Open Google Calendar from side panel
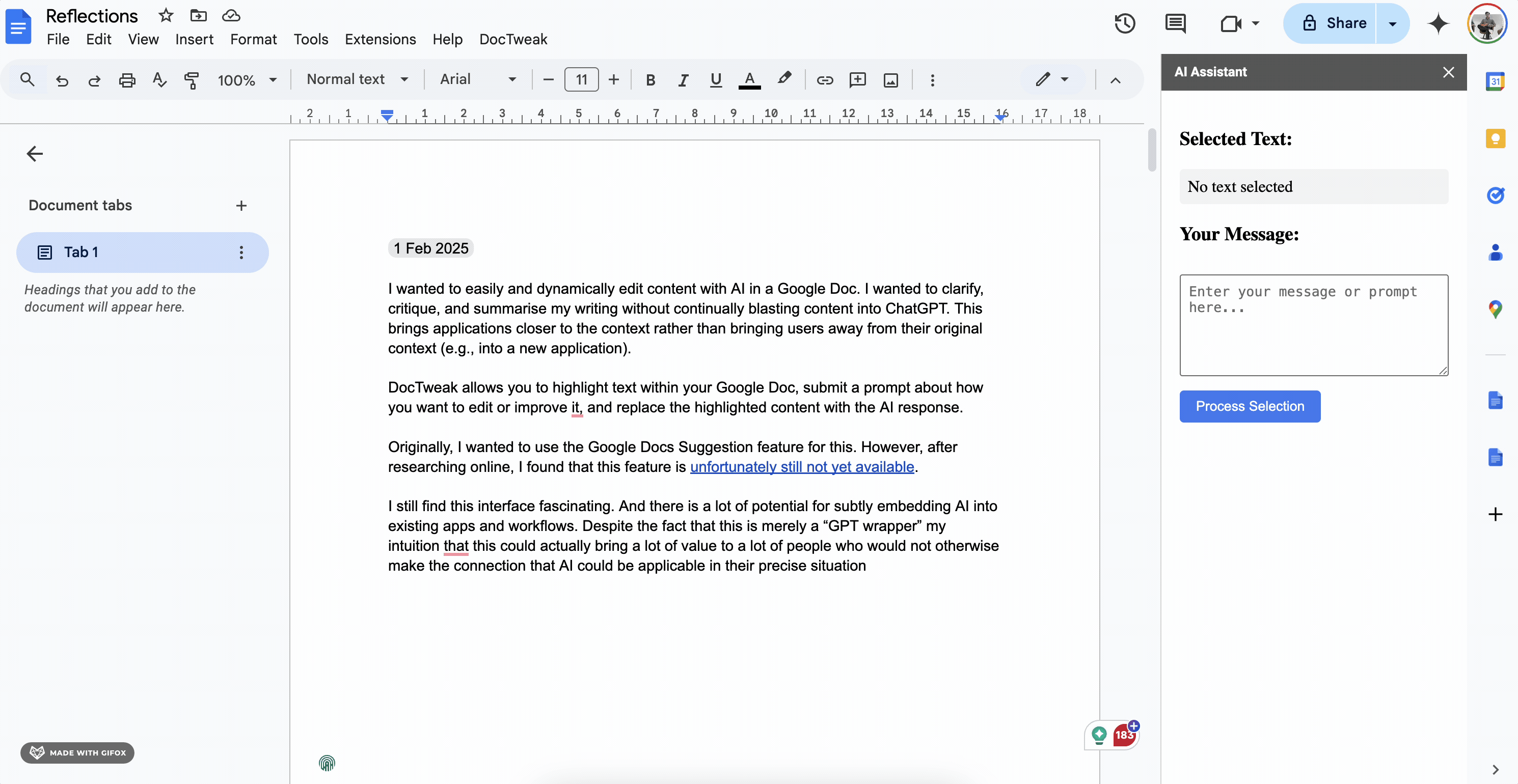Screen dimensions: 1518x784 coord(1496,81)
